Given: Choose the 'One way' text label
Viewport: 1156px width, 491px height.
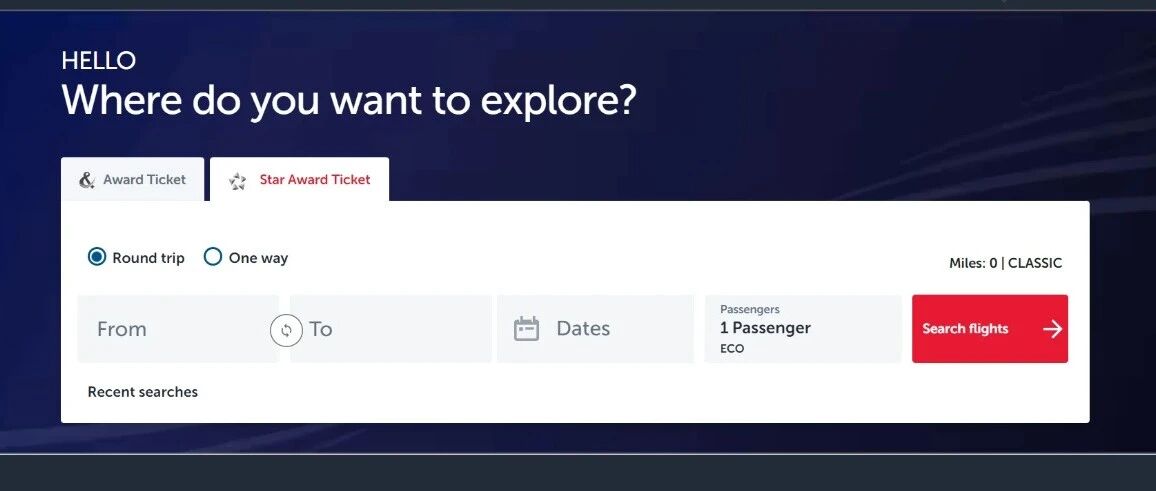Looking at the screenshot, I should tap(258, 258).
